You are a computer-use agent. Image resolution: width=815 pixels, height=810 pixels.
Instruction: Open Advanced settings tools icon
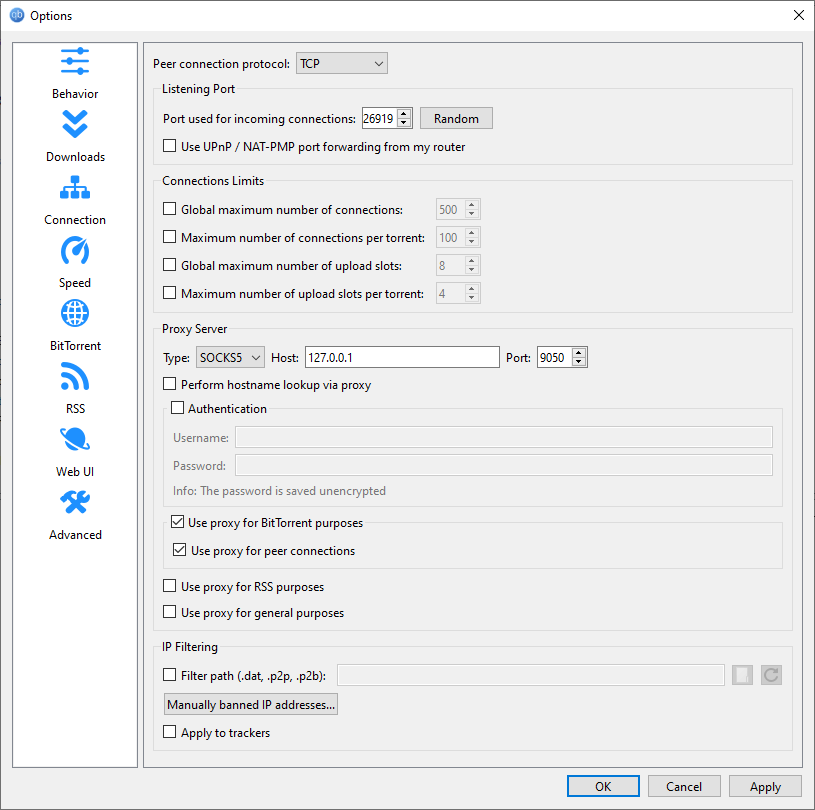pyautogui.click(x=75, y=503)
